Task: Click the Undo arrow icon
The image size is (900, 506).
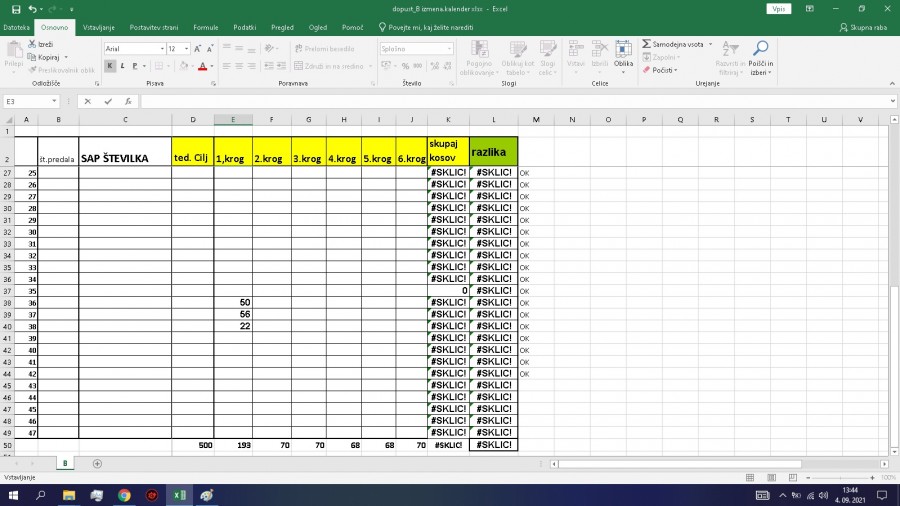Action: (x=33, y=8)
